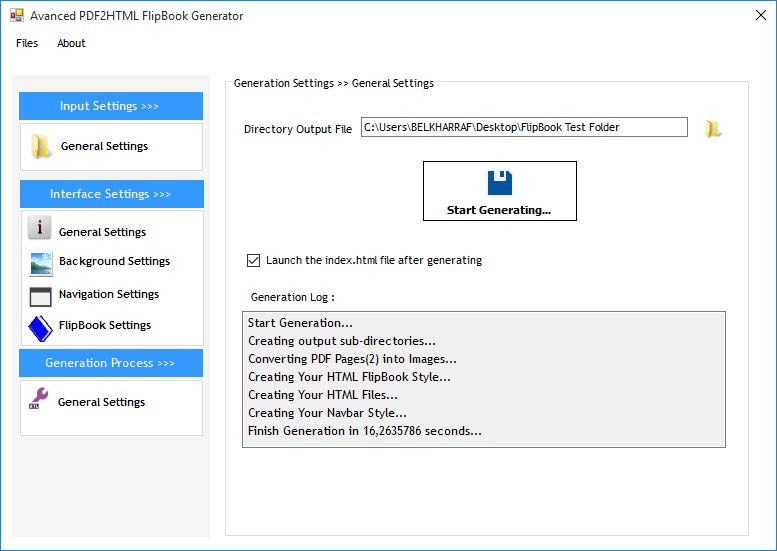This screenshot has height=551, width=777.
Task: Open FlipBook Settings label
Action: (105, 325)
